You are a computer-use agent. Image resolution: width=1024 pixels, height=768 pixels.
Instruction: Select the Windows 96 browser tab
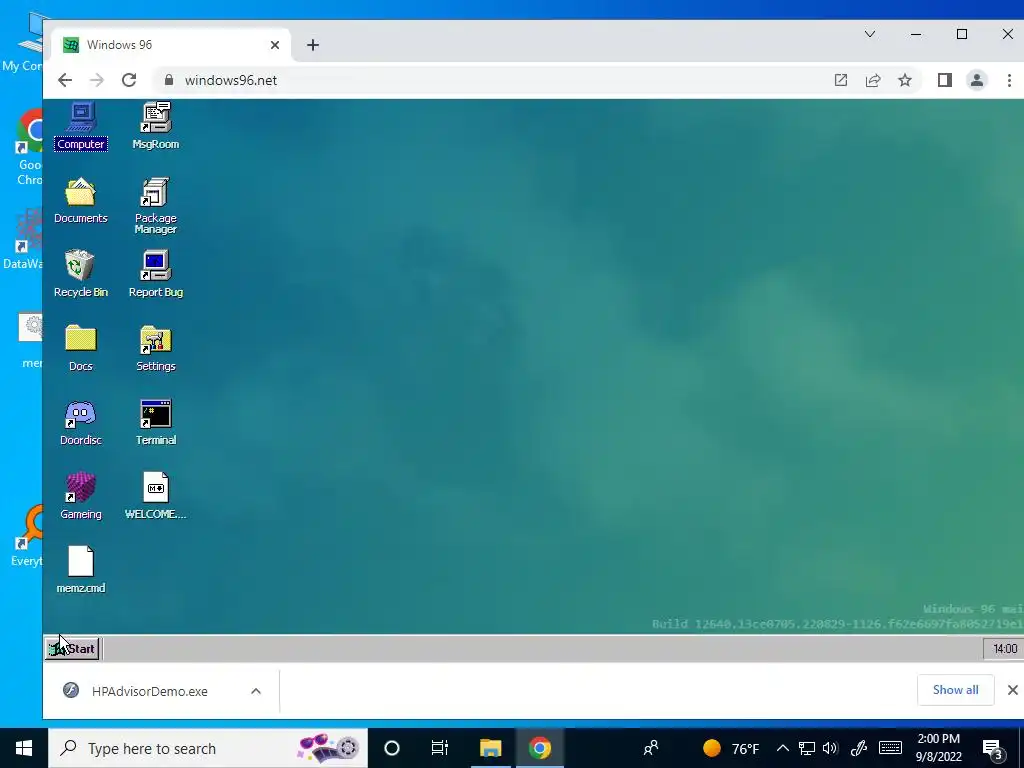coord(170,45)
